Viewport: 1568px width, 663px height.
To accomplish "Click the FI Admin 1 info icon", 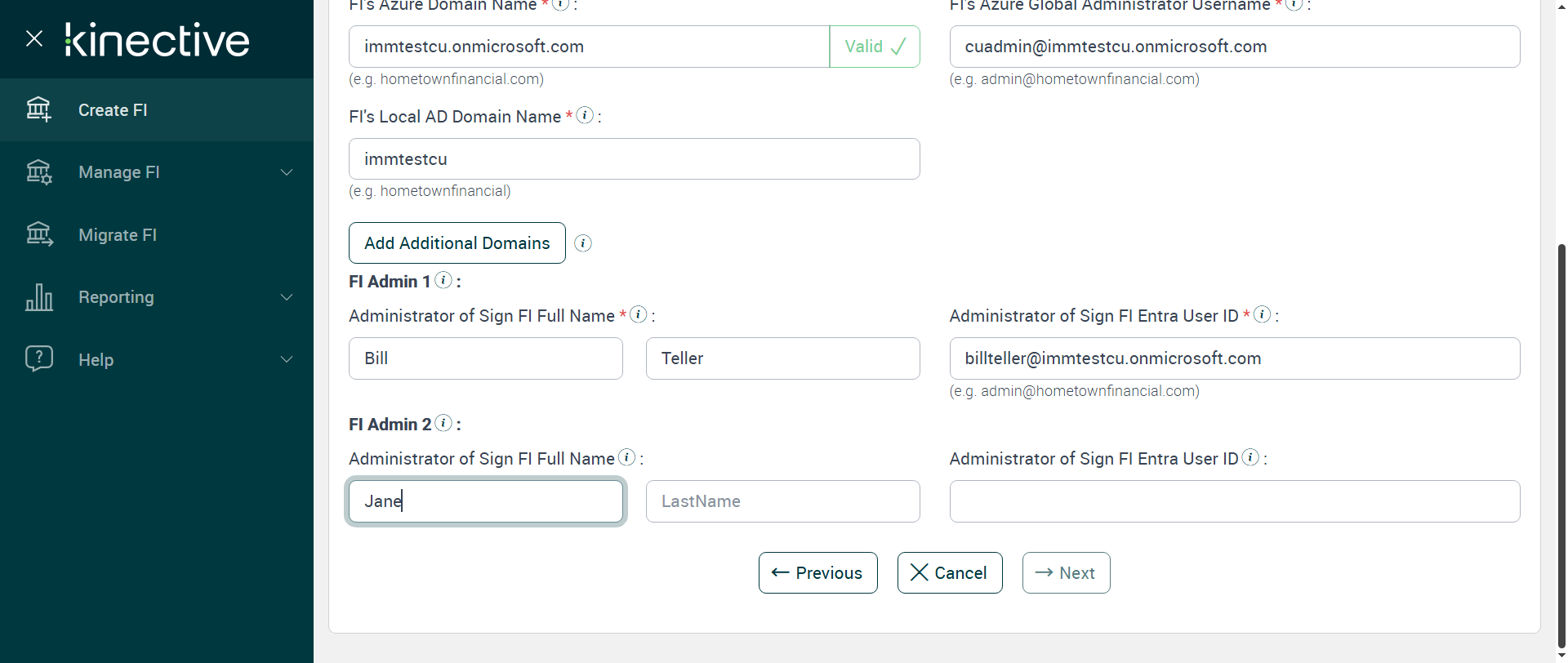I will coord(443,280).
